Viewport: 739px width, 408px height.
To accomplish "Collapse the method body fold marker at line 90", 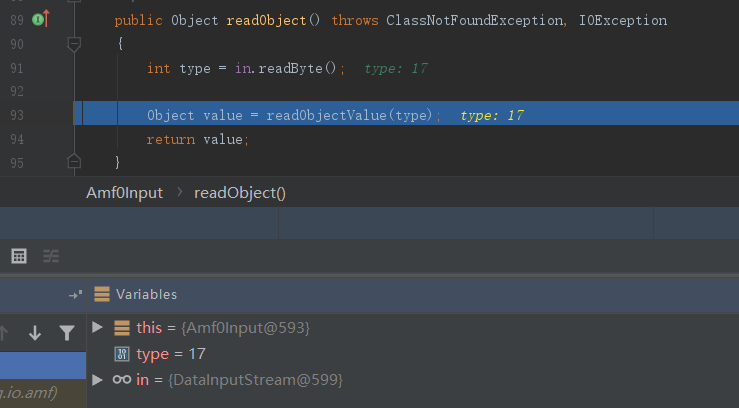I will pos(73,44).
